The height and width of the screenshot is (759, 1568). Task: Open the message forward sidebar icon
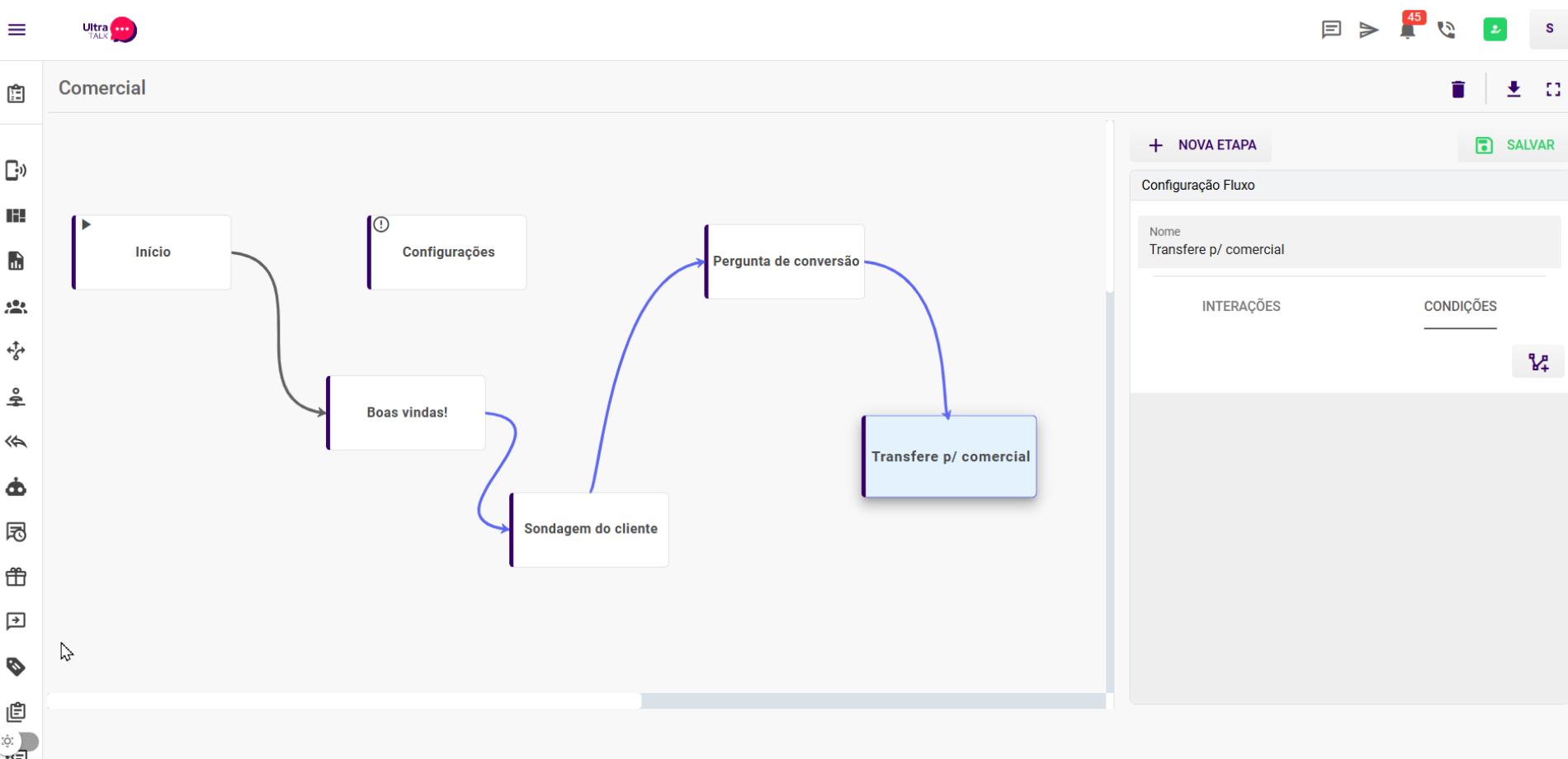17,621
